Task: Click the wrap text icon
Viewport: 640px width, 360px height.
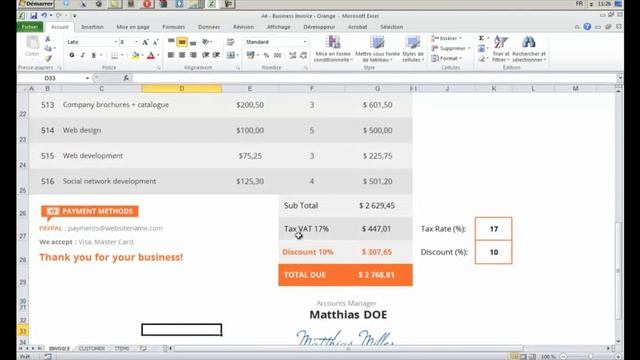Action: click(231, 42)
